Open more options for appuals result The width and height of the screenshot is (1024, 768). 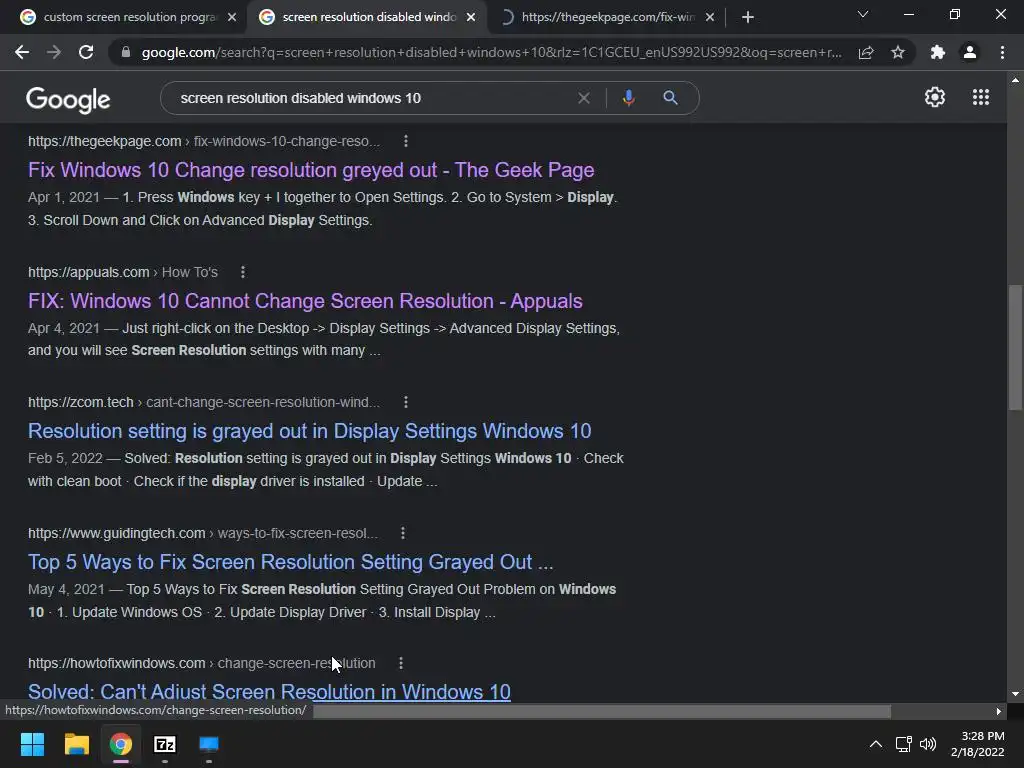pyautogui.click(x=243, y=272)
